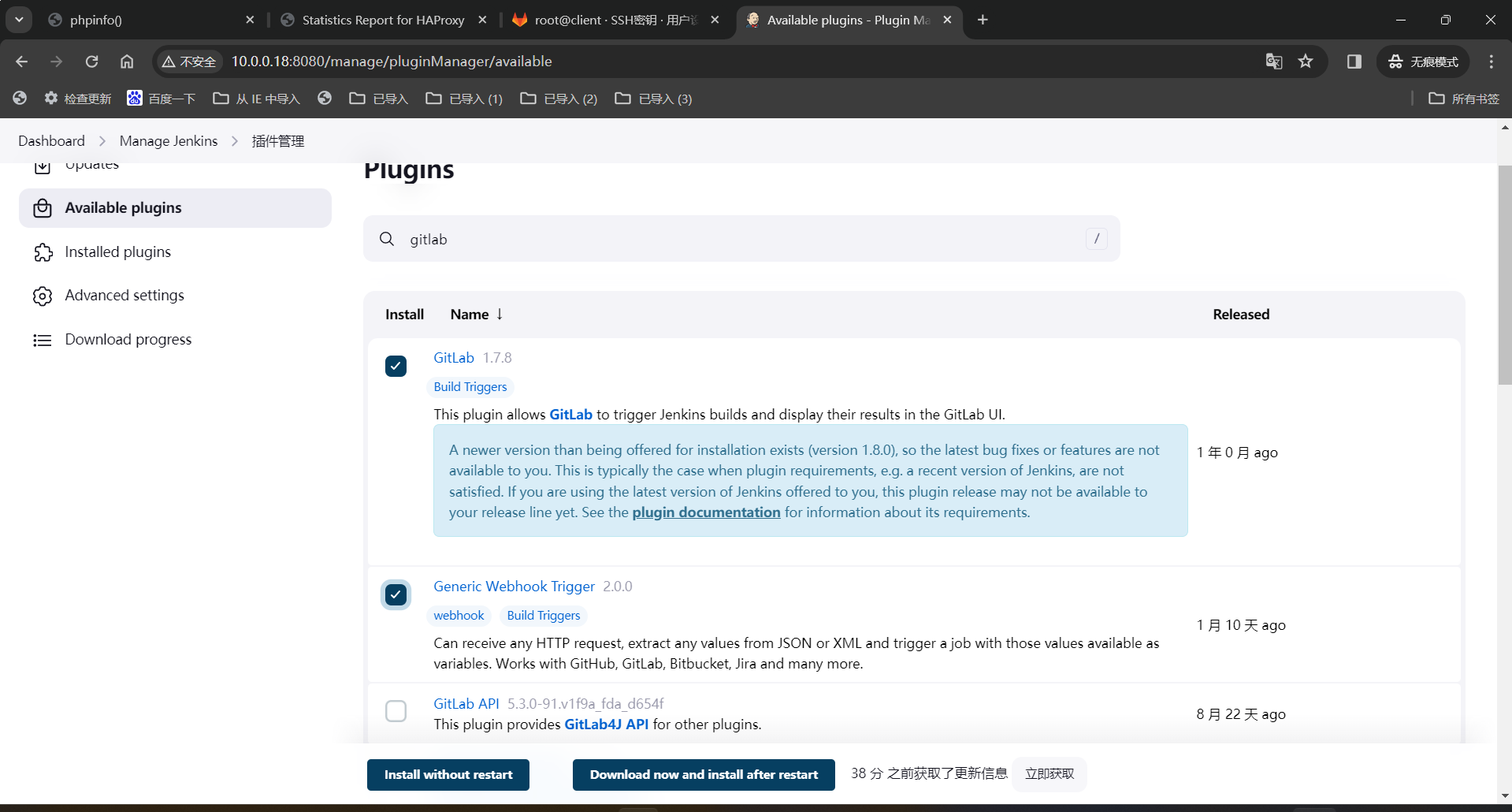Click bold GitLab link in description
This screenshot has height=812, width=1512.
point(570,415)
